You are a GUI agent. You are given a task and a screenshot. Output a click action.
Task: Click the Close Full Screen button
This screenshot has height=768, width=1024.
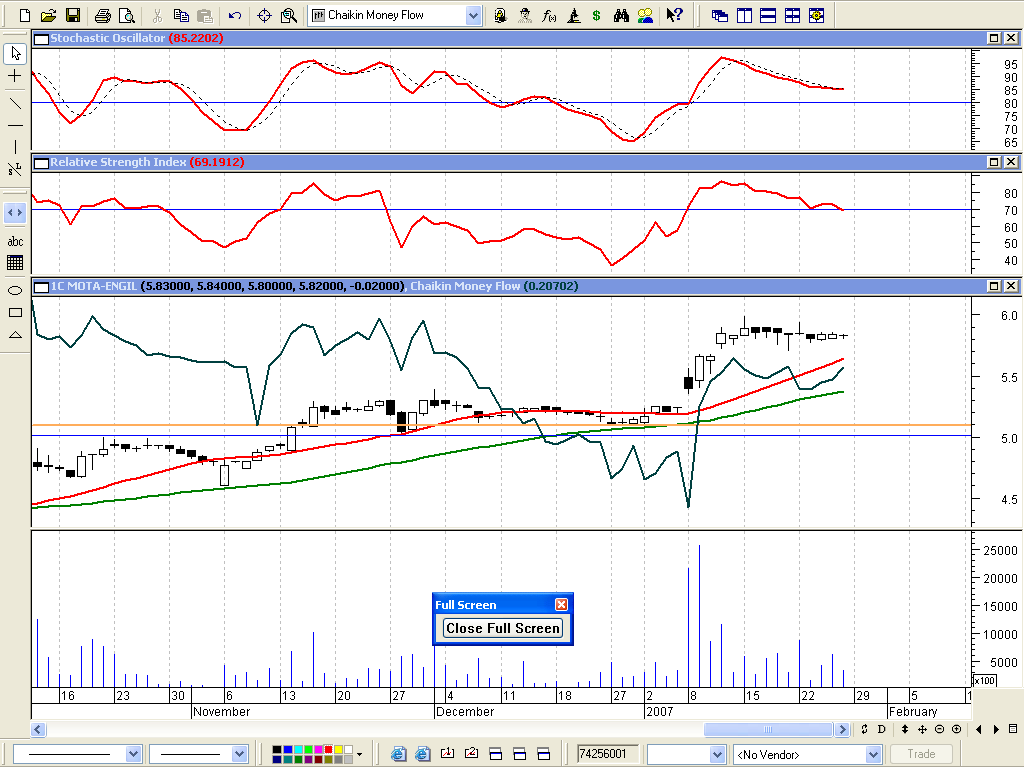pyautogui.click(x=503, y=628)
